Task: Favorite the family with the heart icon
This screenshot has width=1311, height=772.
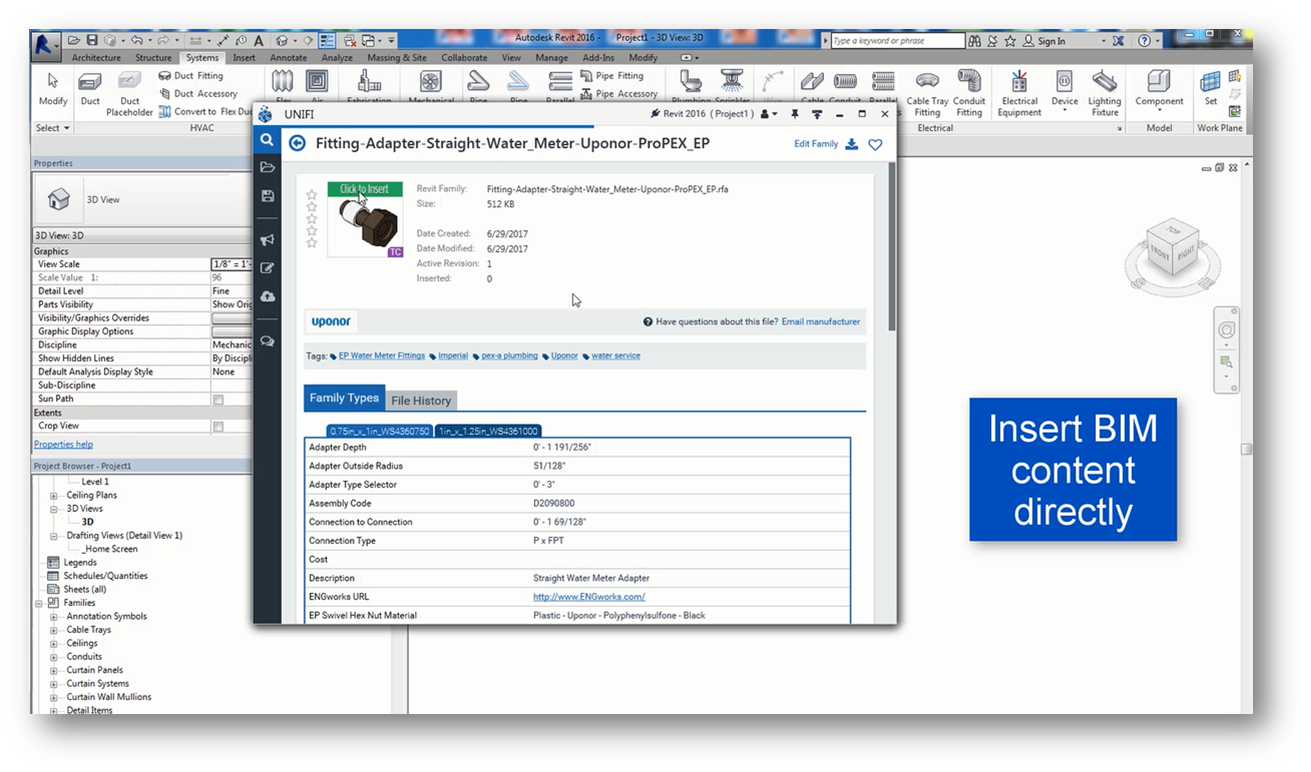Action: 875,144
